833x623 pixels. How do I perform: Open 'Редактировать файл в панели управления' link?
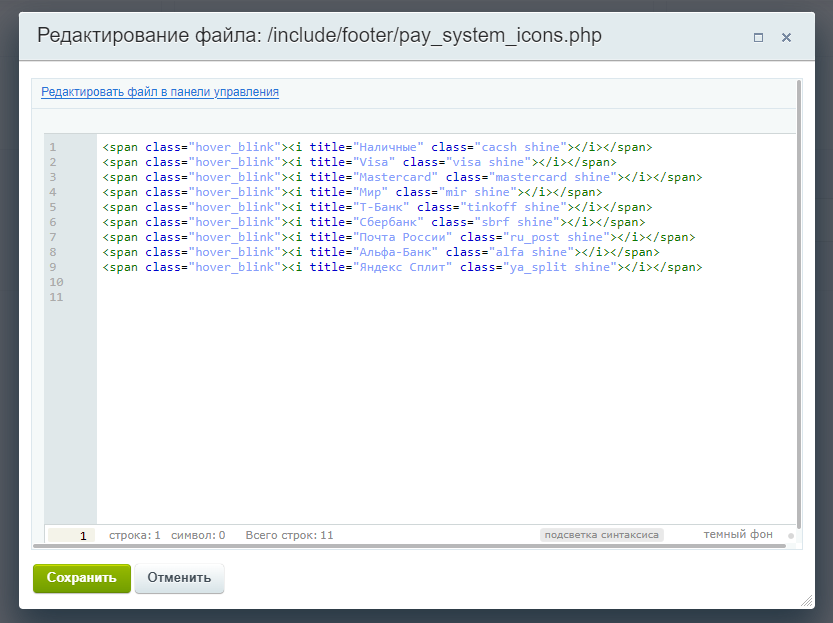[160, 92]
